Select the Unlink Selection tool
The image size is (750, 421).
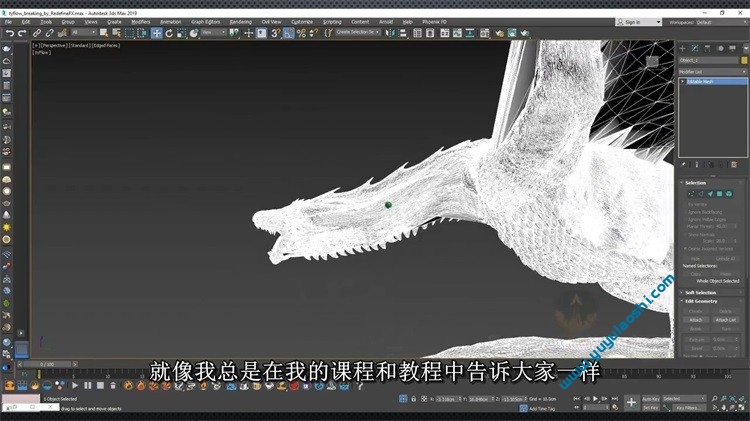coord(49,33)
